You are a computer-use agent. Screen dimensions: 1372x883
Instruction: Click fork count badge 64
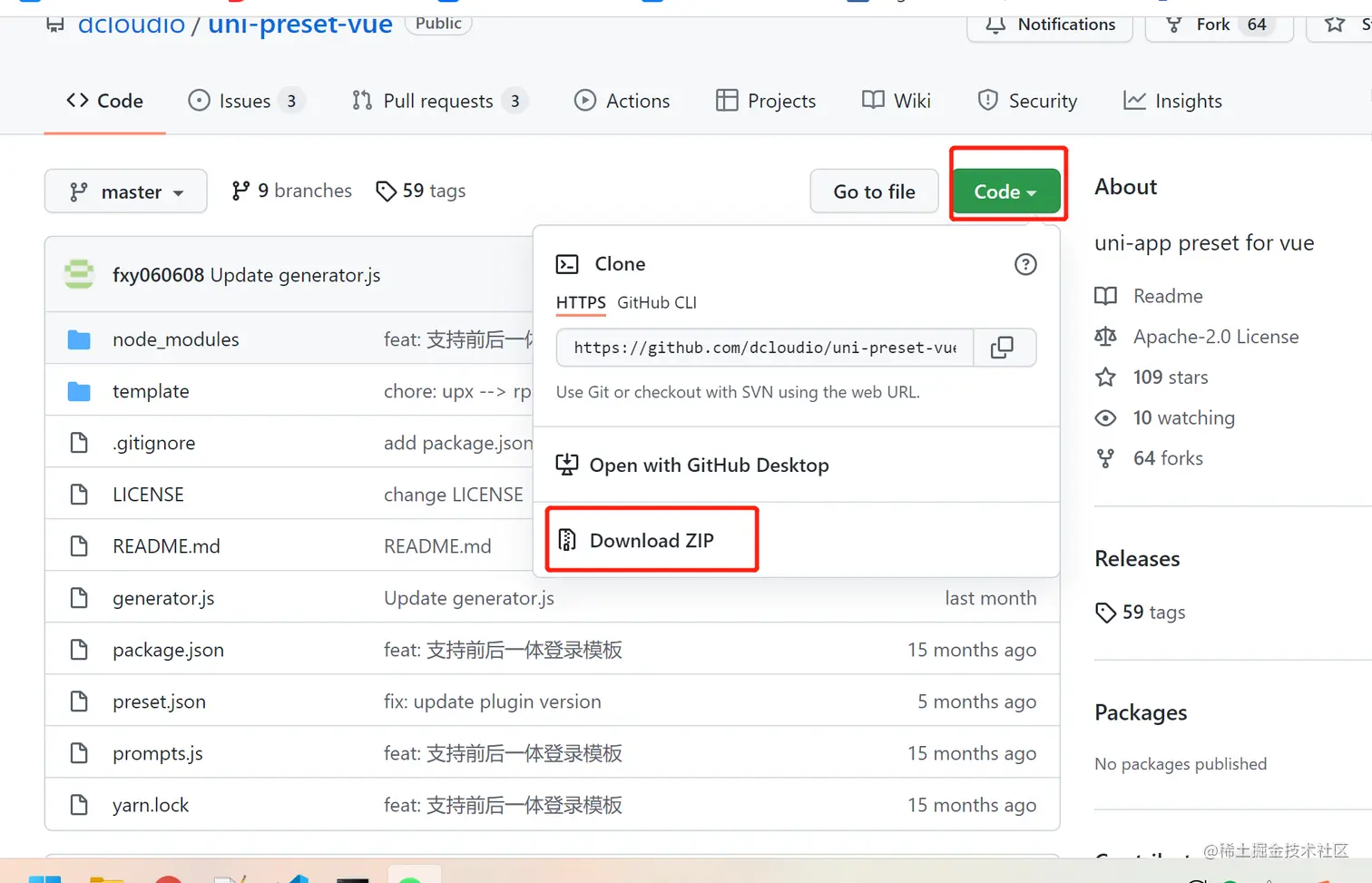point(1257,25)
